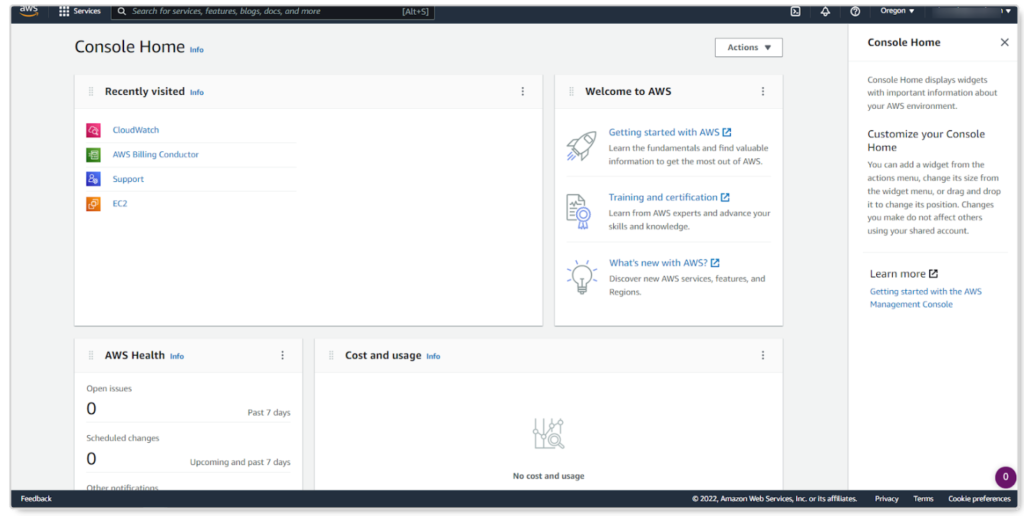
Task: Click the external link icon next to Learn more
Action: tap(933, 274)
